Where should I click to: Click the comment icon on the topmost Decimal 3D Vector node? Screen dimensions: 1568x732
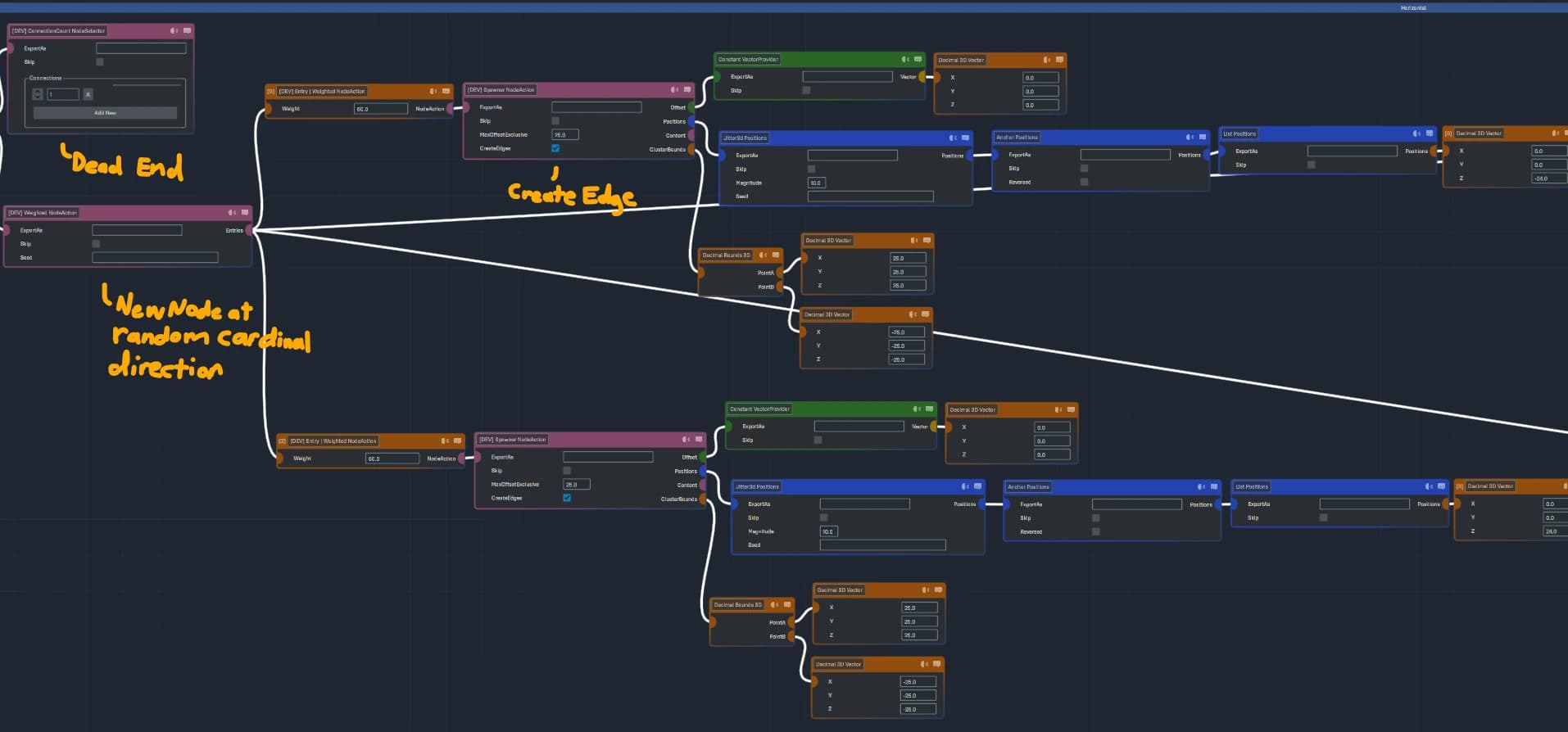click(x=1059, y=60)
